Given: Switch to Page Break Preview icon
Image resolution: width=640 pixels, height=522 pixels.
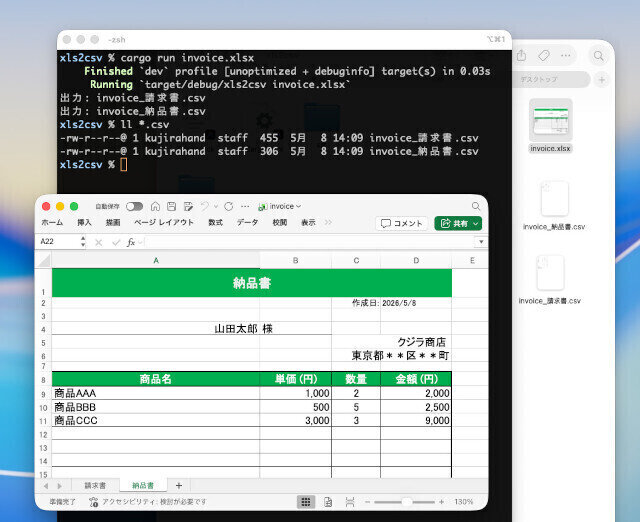Looking at the screenshot, I should click(x=350, y=502).
